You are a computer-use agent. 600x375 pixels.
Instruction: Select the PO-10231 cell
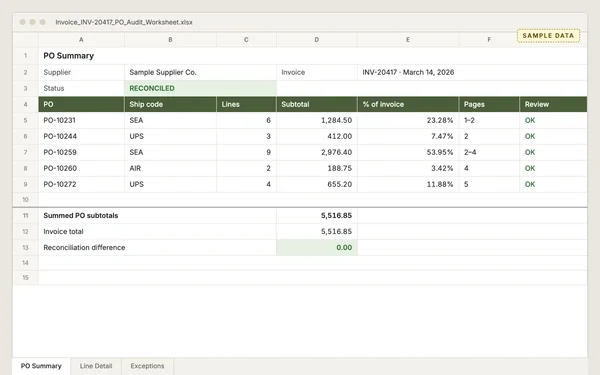pos(82,121)
